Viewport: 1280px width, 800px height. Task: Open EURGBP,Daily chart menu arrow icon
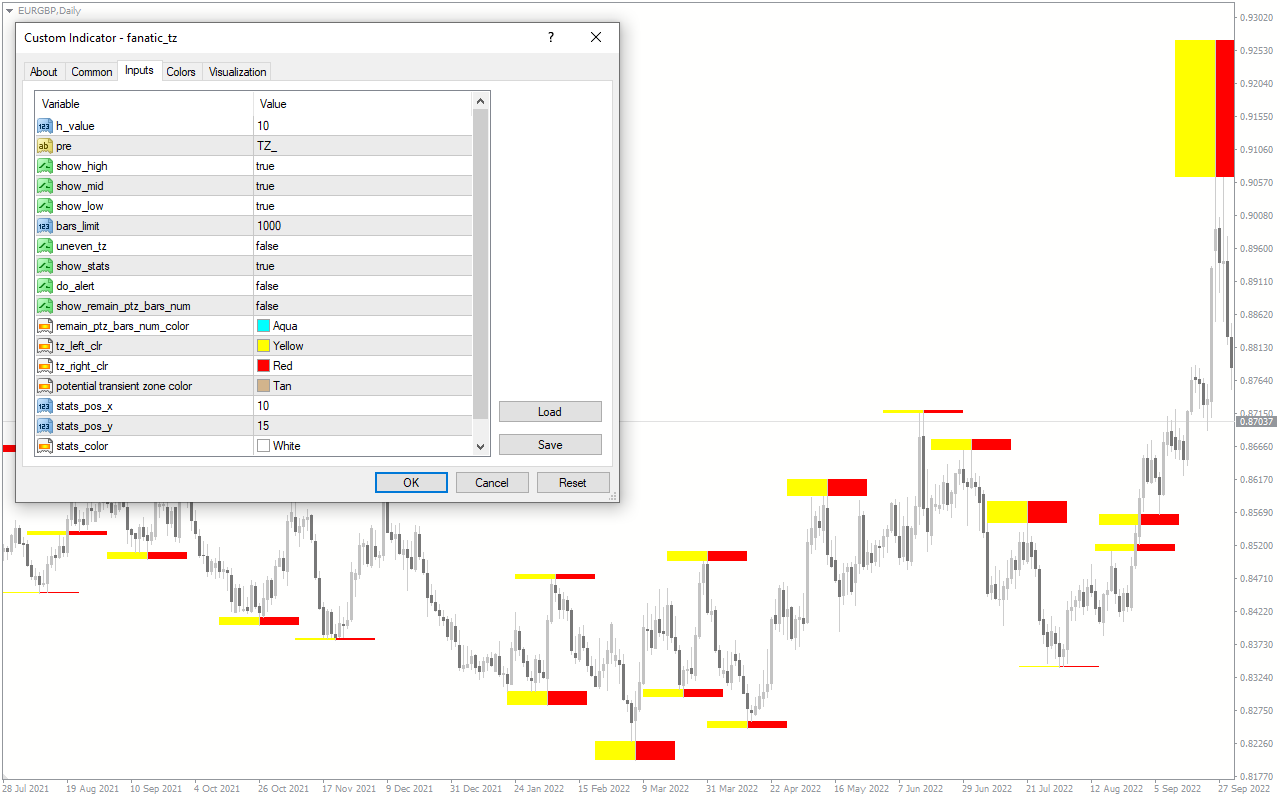coord(10,10)
